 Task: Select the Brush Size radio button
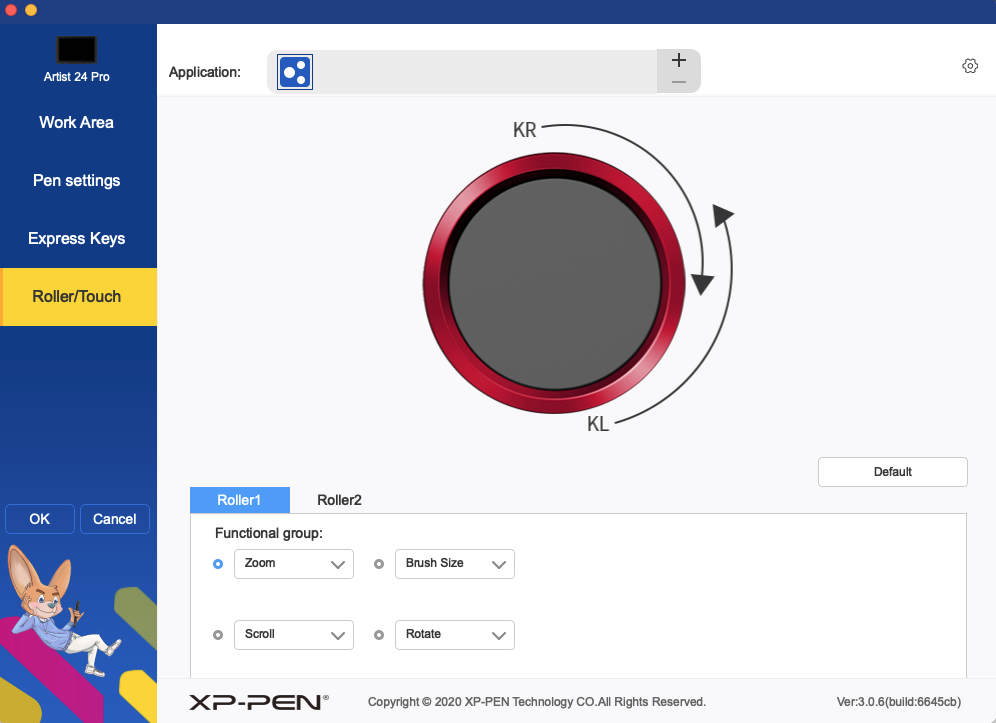[x=379, y=564]
